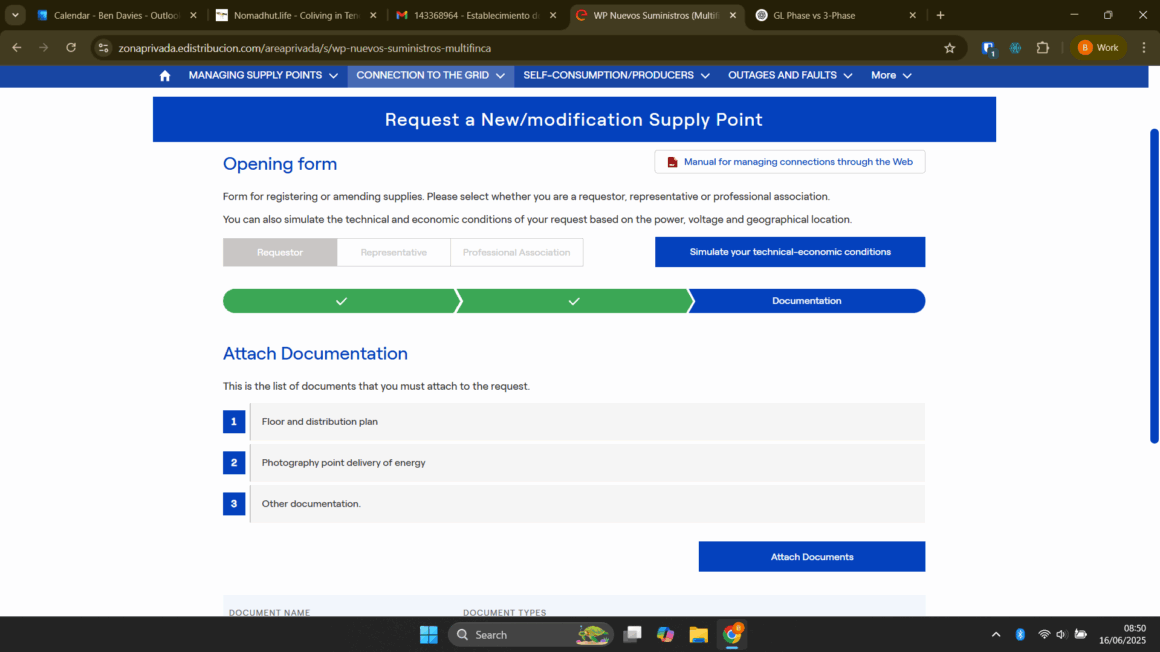Screen dimensions: 1160x652
Task: Open the Manual for managing connections link
Action: pyautogui.click(x=789, y=162)
